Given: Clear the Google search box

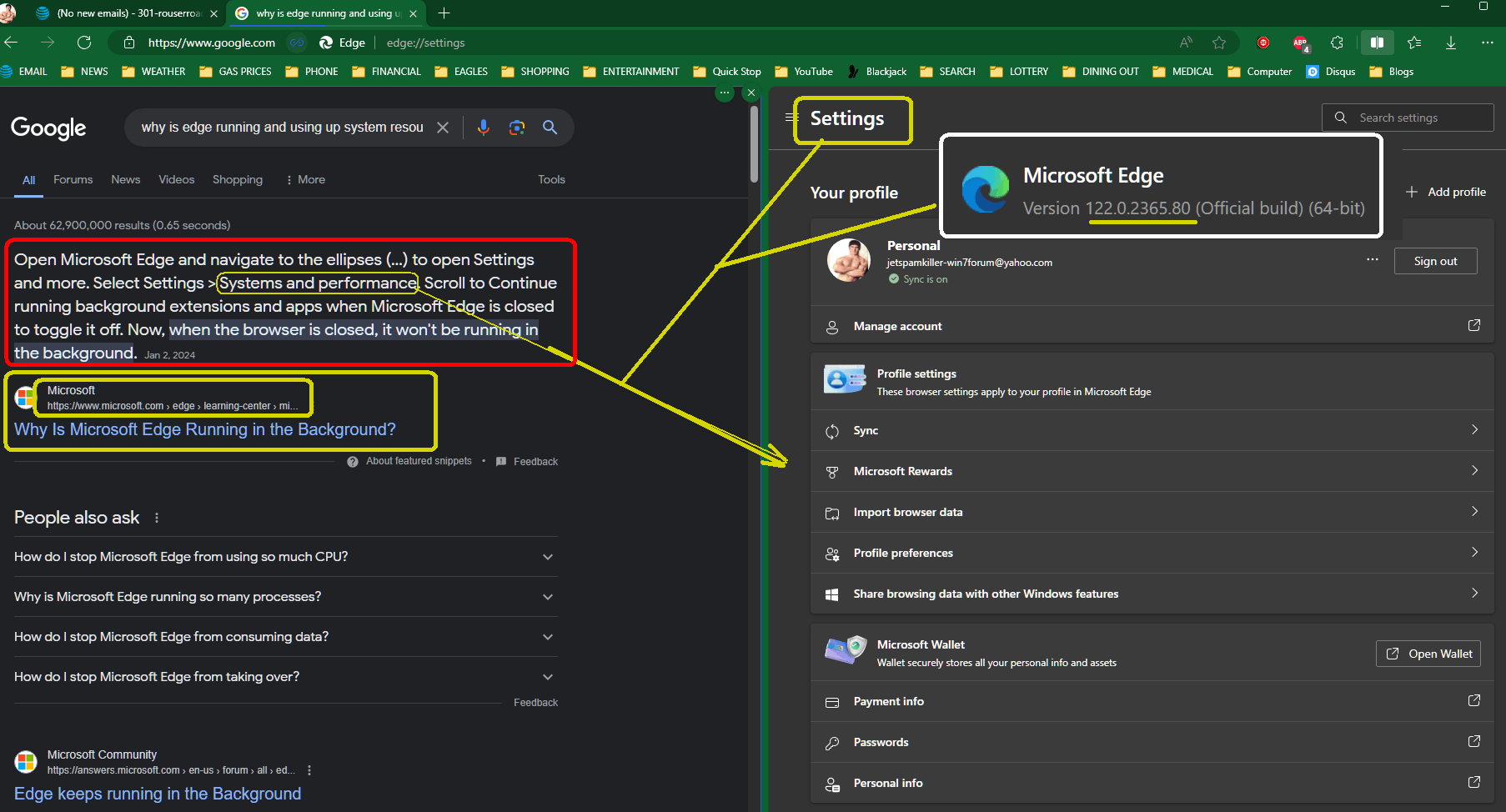Looking at the screenshot, I should pos(443,128).
